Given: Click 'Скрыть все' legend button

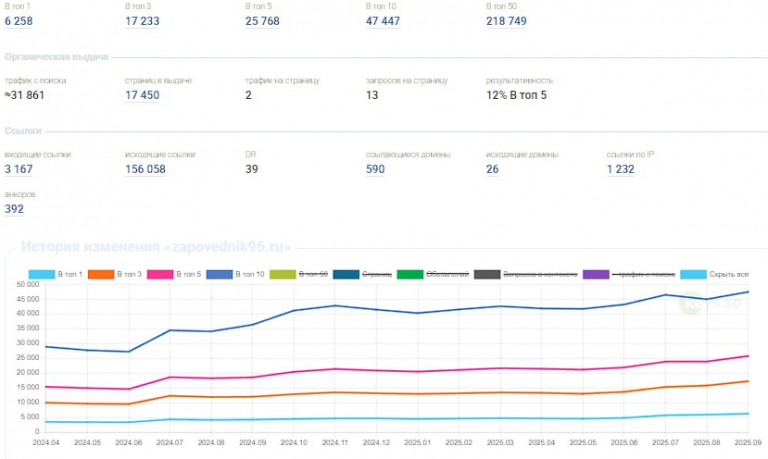Looking at the screenshot, I should (x=714, y=274).
